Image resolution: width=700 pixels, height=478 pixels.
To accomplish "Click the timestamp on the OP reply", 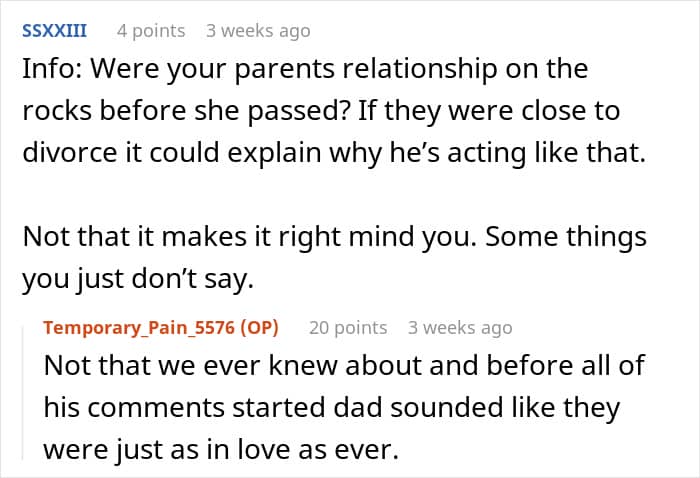I will click(x=460, y=328).
